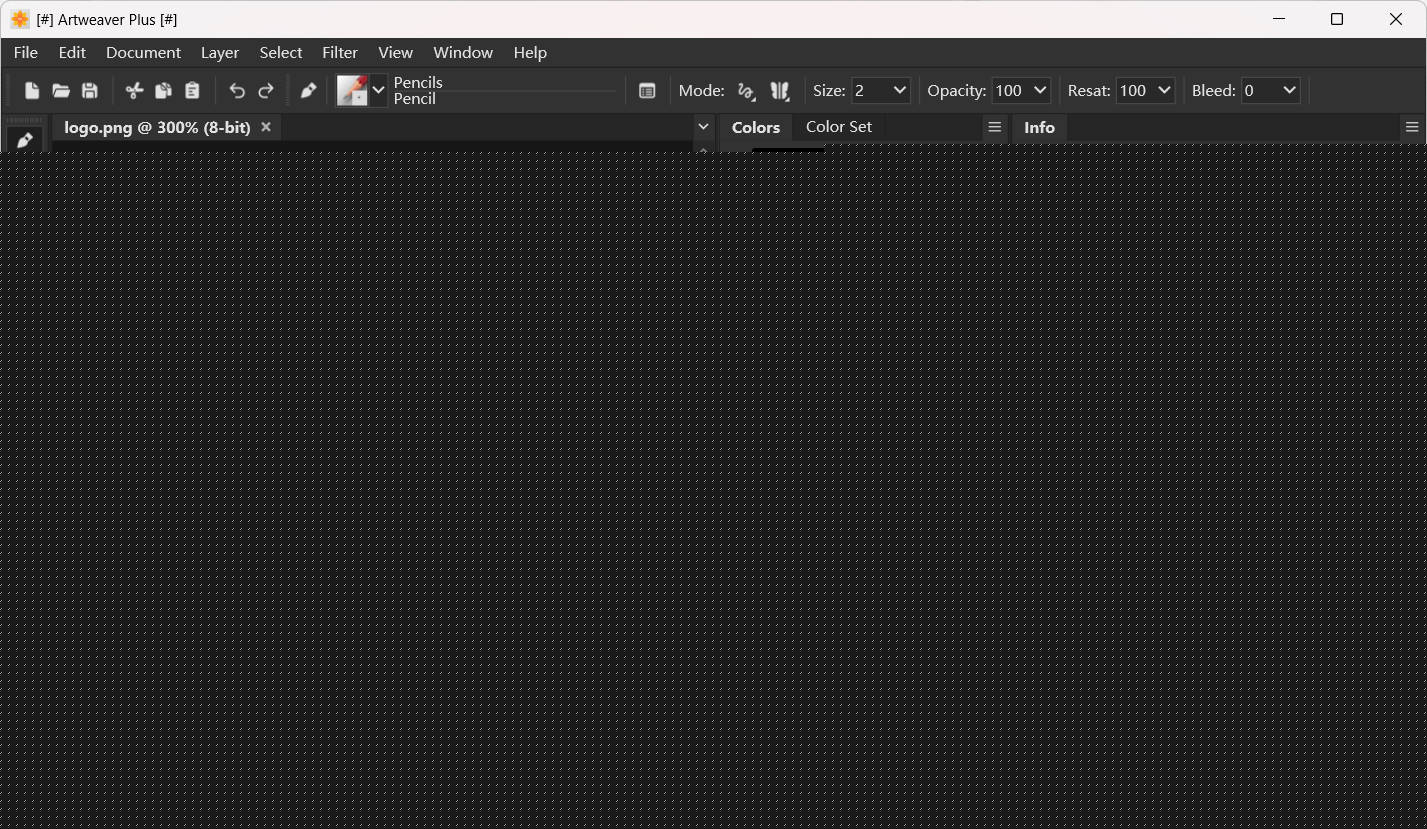Open the Layer menu
This screenshot has width=1427, height=829.
click(x=220, y=53)
